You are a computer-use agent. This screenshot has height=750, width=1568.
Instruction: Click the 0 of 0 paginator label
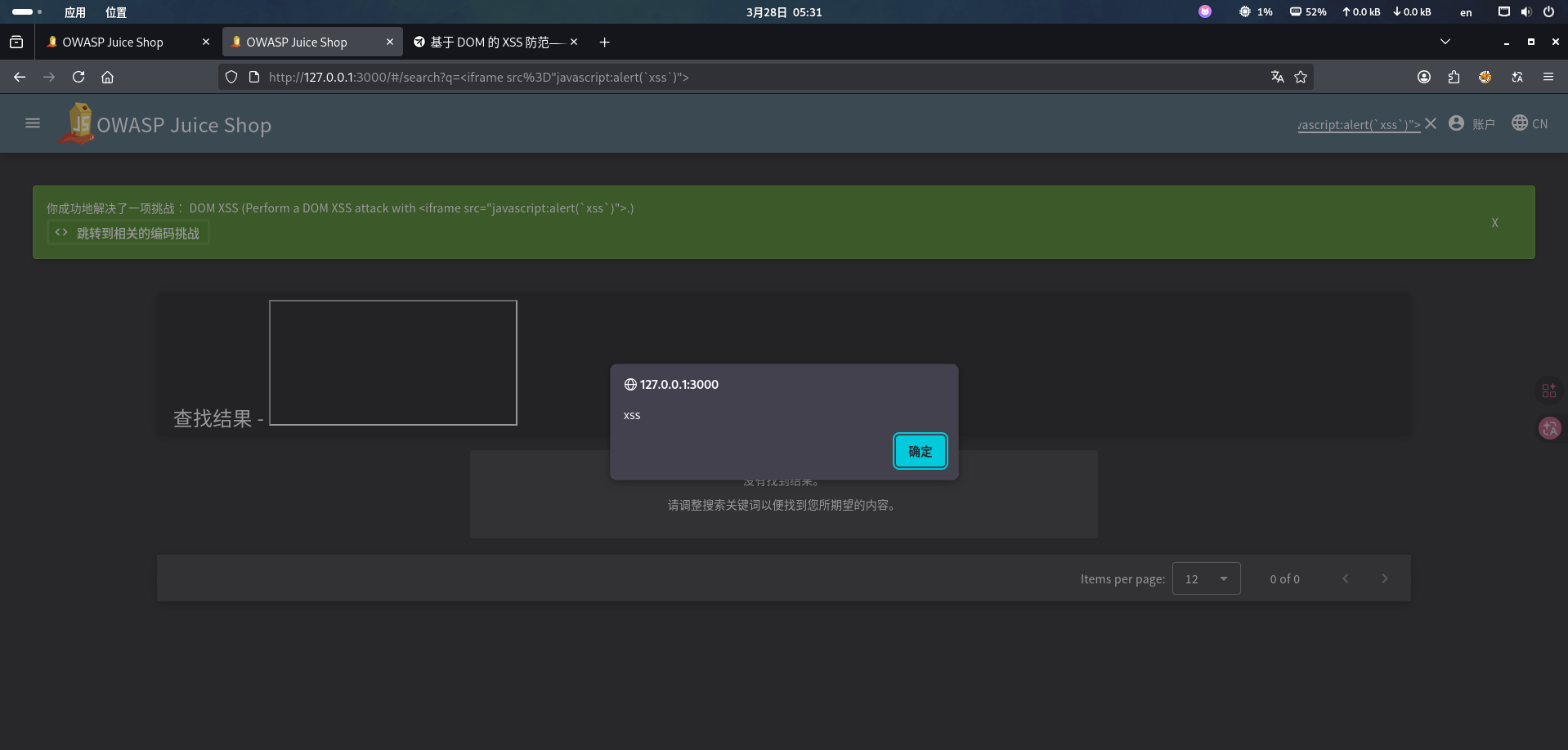tap(1284, 578)
